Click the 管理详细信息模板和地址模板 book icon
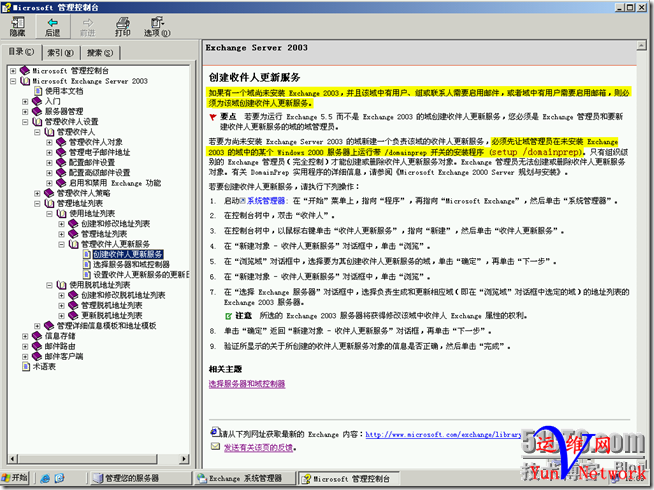 [x=49, y=326]
